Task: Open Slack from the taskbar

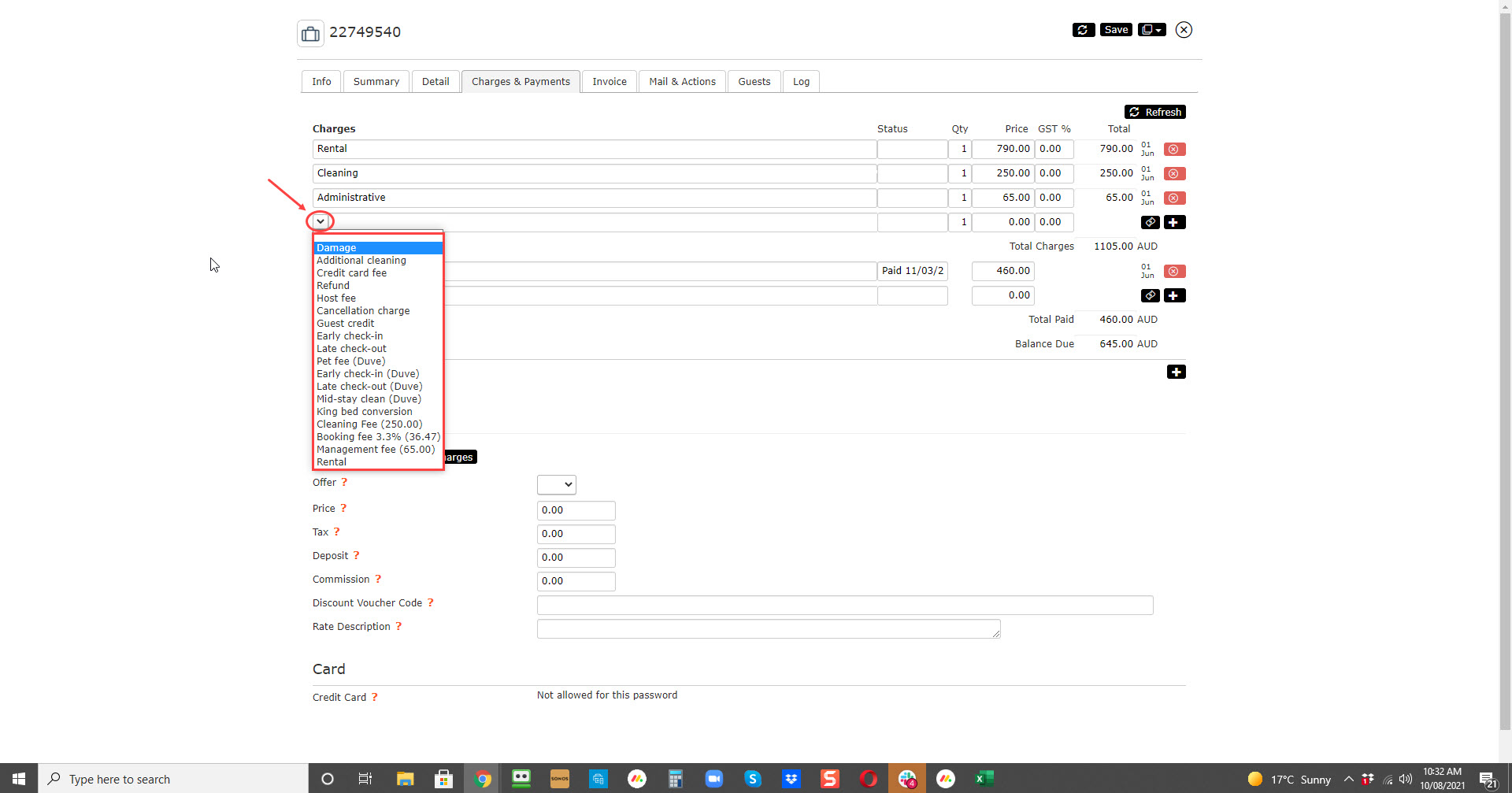Action: coord(907,779)
